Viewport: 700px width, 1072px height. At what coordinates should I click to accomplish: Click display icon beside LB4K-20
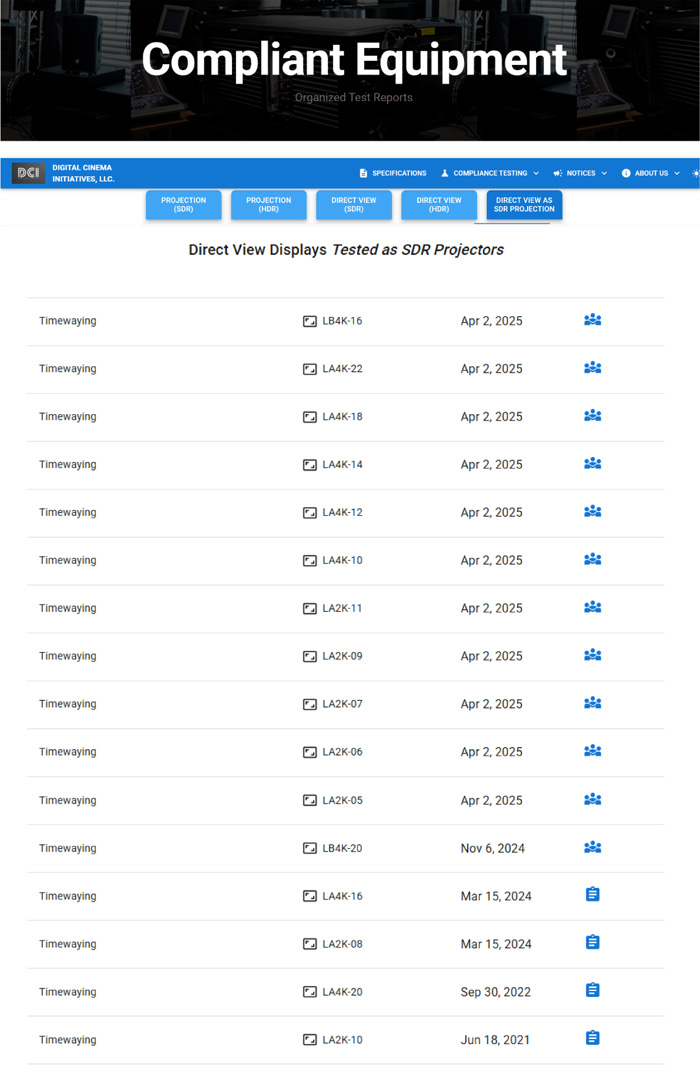click(x=310, y=848)
